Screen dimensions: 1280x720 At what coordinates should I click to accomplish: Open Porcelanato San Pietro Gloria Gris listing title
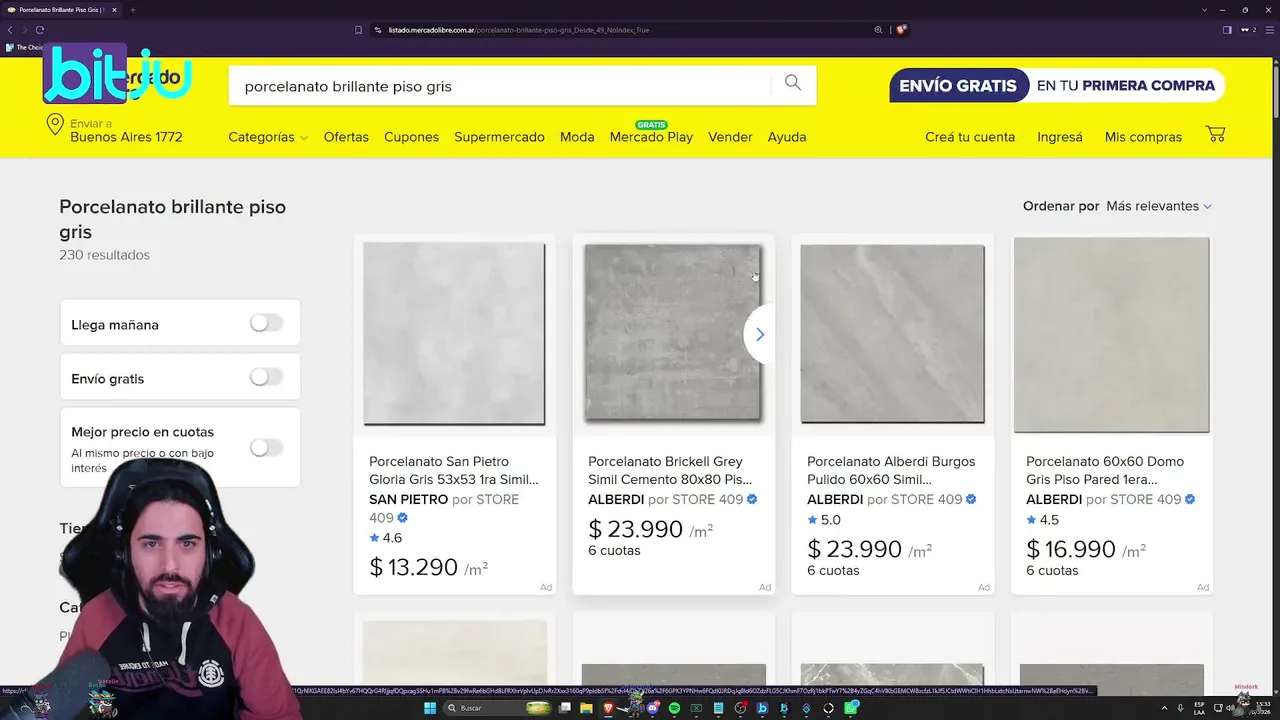tap(453, 470)
